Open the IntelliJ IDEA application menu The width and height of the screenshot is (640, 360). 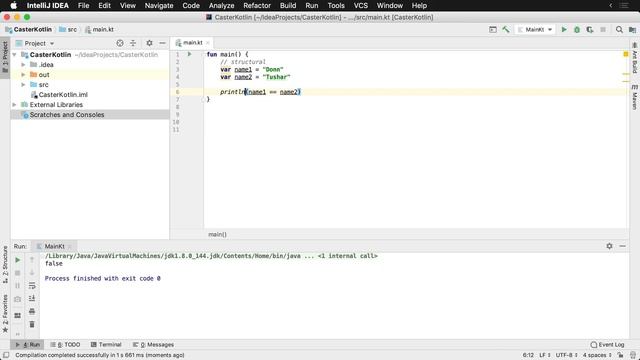pos(48,6)
